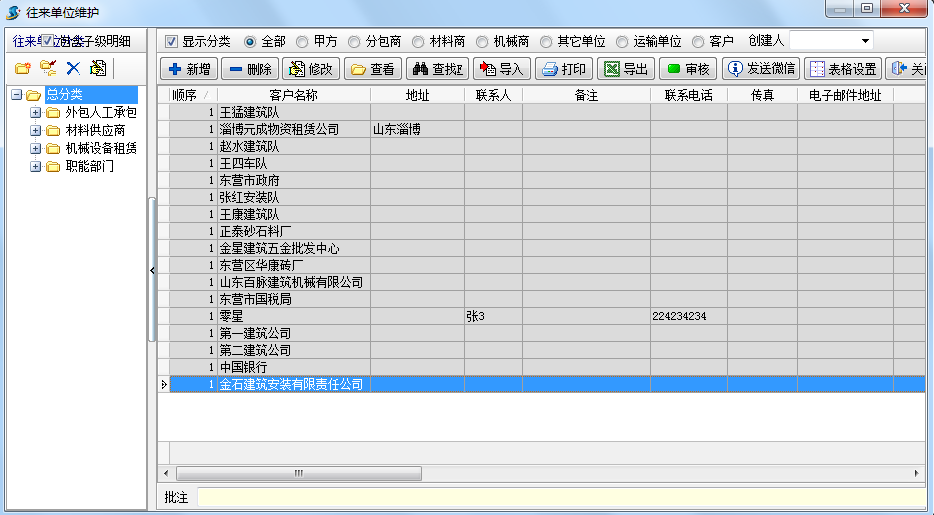
Task: Click the 新增 (Add) toolbar button
Action: 190,69
